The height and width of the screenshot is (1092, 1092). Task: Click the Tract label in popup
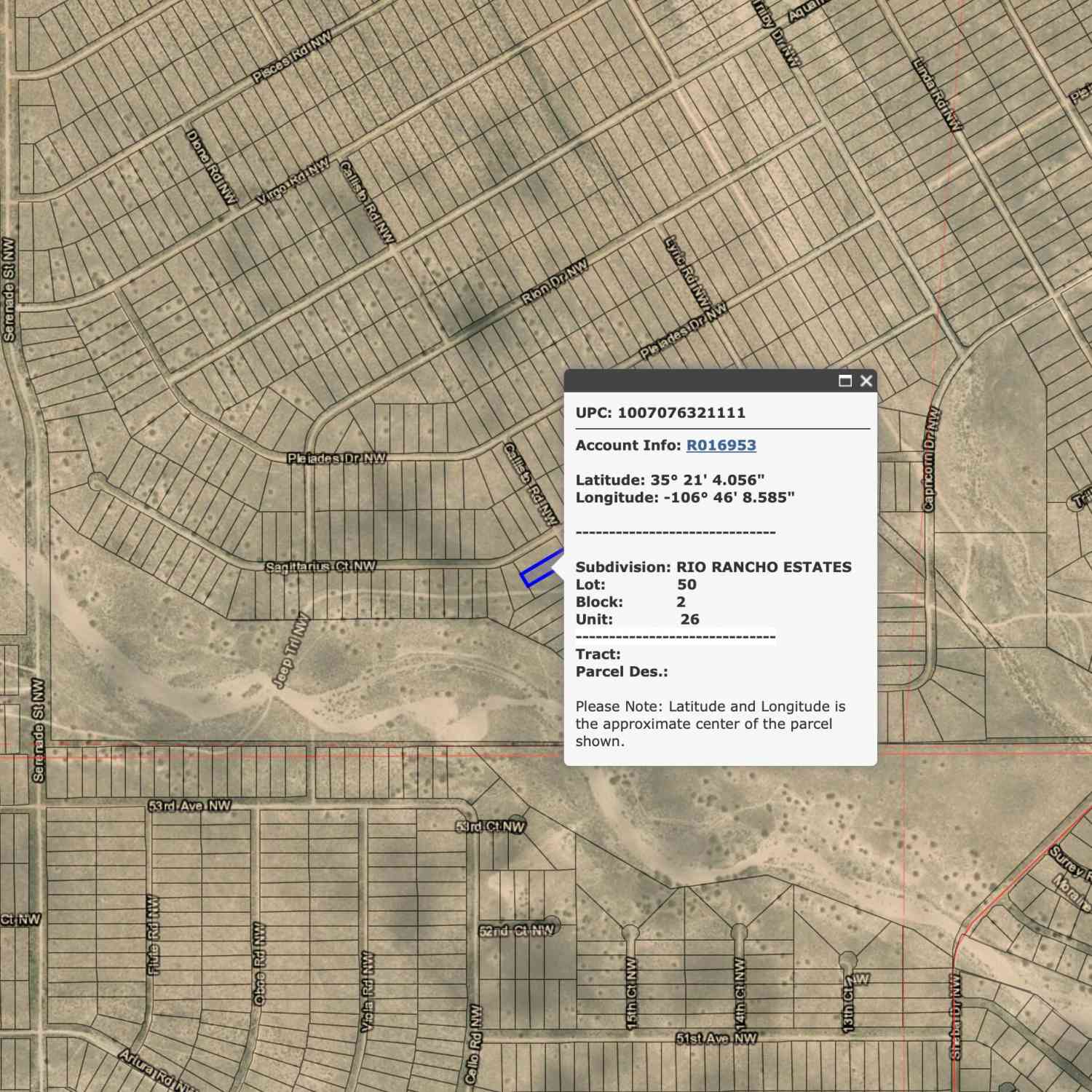tap(598, 654)
